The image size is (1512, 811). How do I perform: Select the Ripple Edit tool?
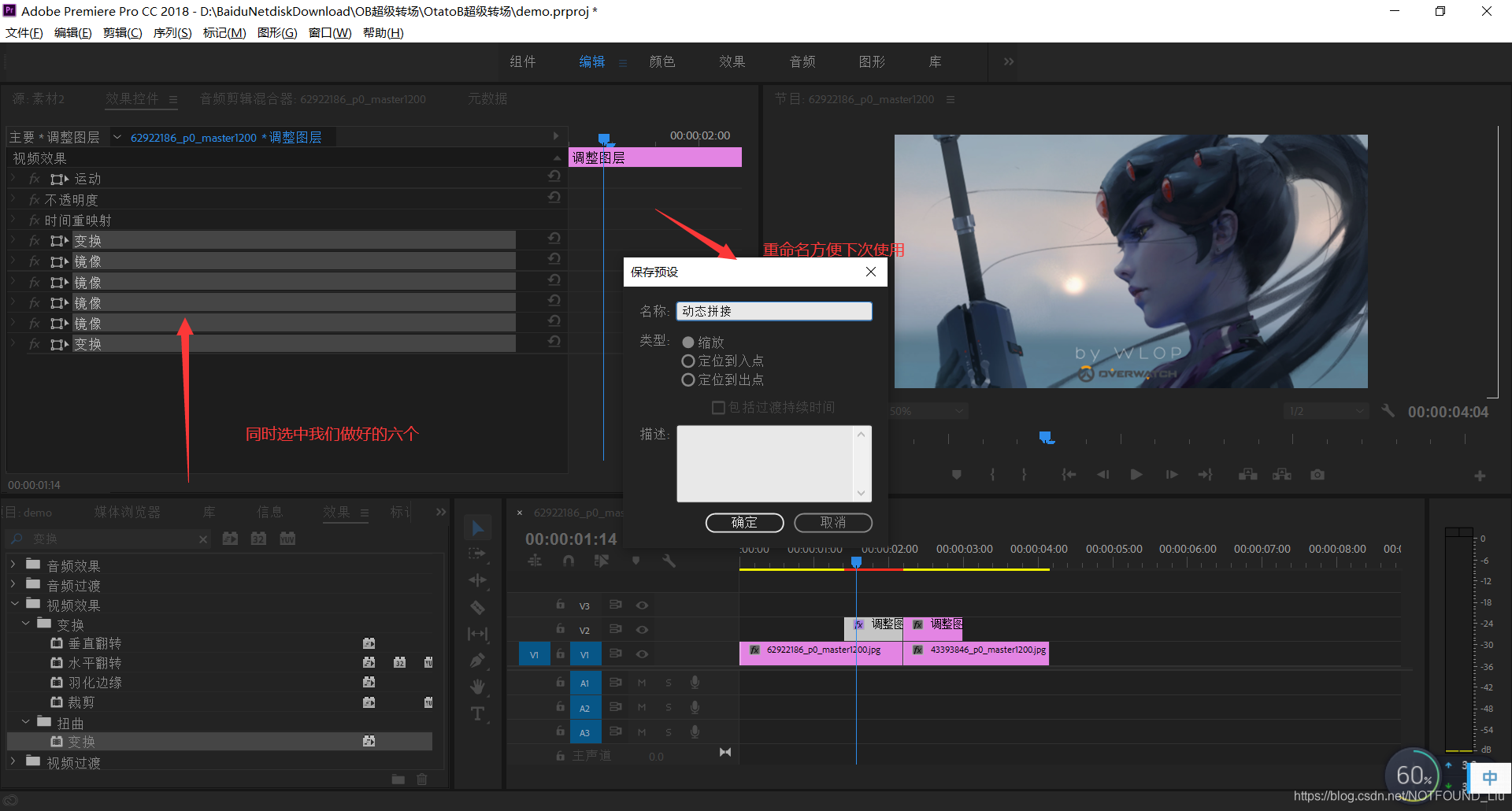click(477, 580)
